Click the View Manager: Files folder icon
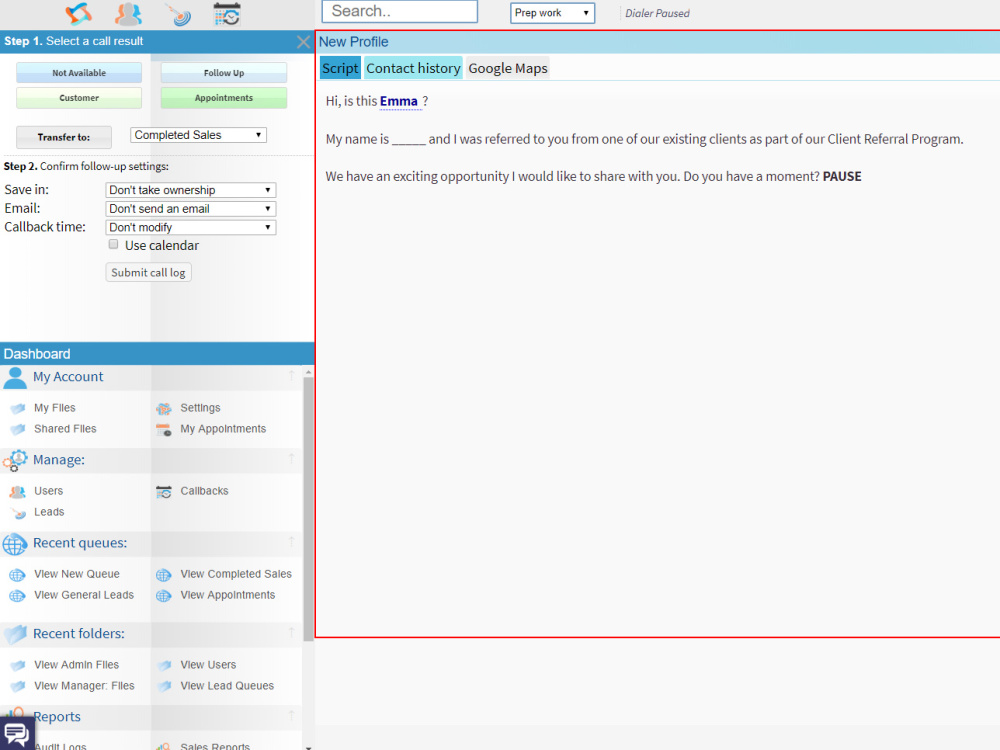Viewport: 1000px width, 750px height. pyautogui.click(x=18, y=686)
